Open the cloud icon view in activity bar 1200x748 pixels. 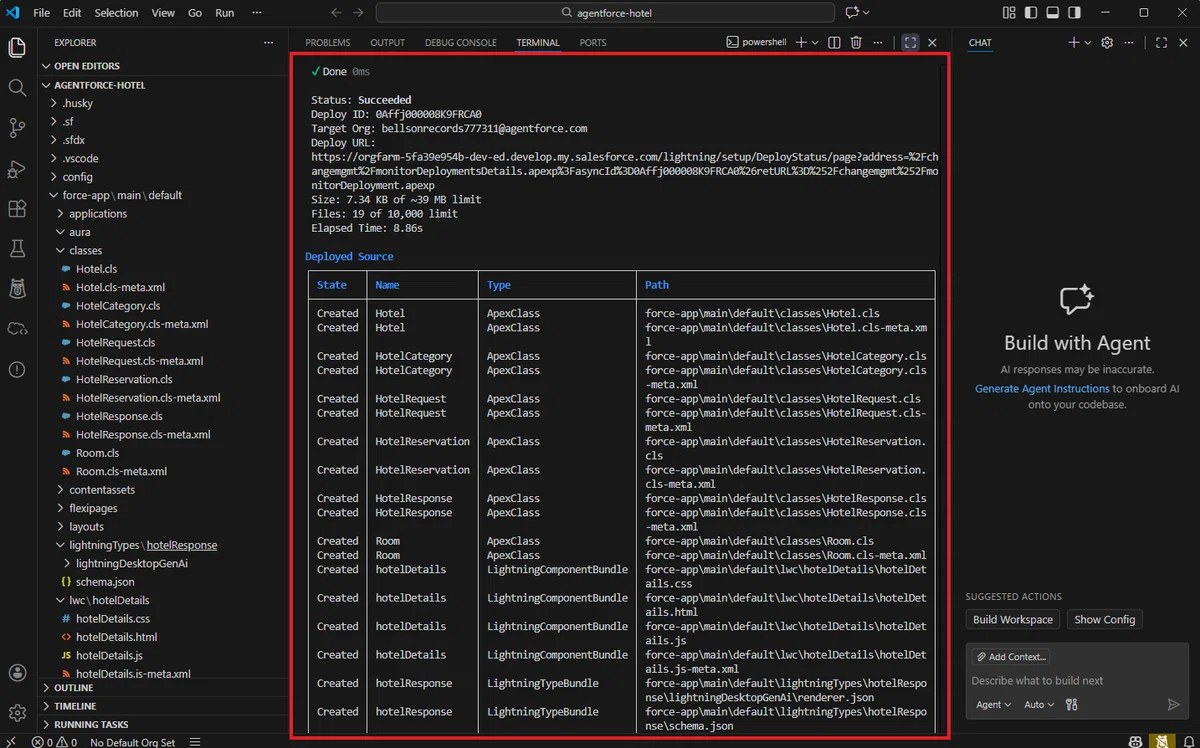coord(17,329)
